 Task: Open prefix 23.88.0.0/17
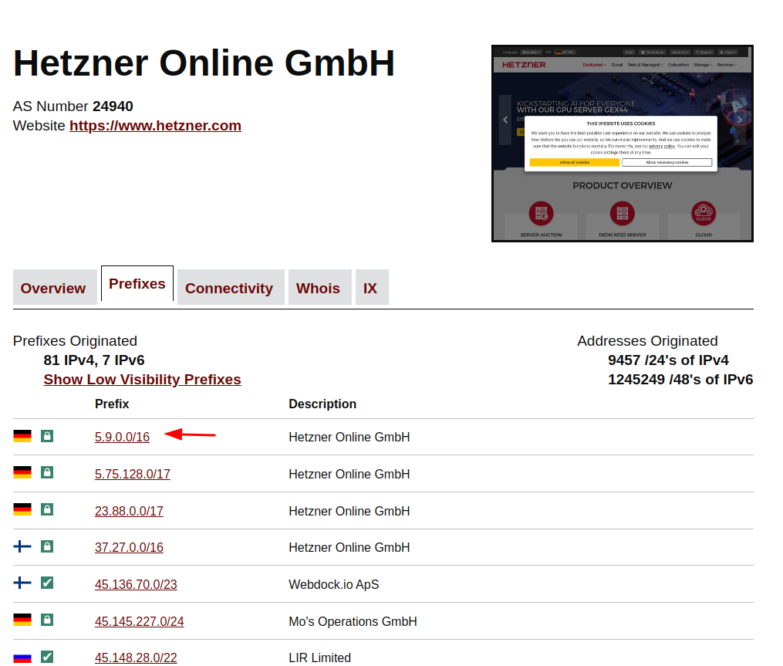129,511
